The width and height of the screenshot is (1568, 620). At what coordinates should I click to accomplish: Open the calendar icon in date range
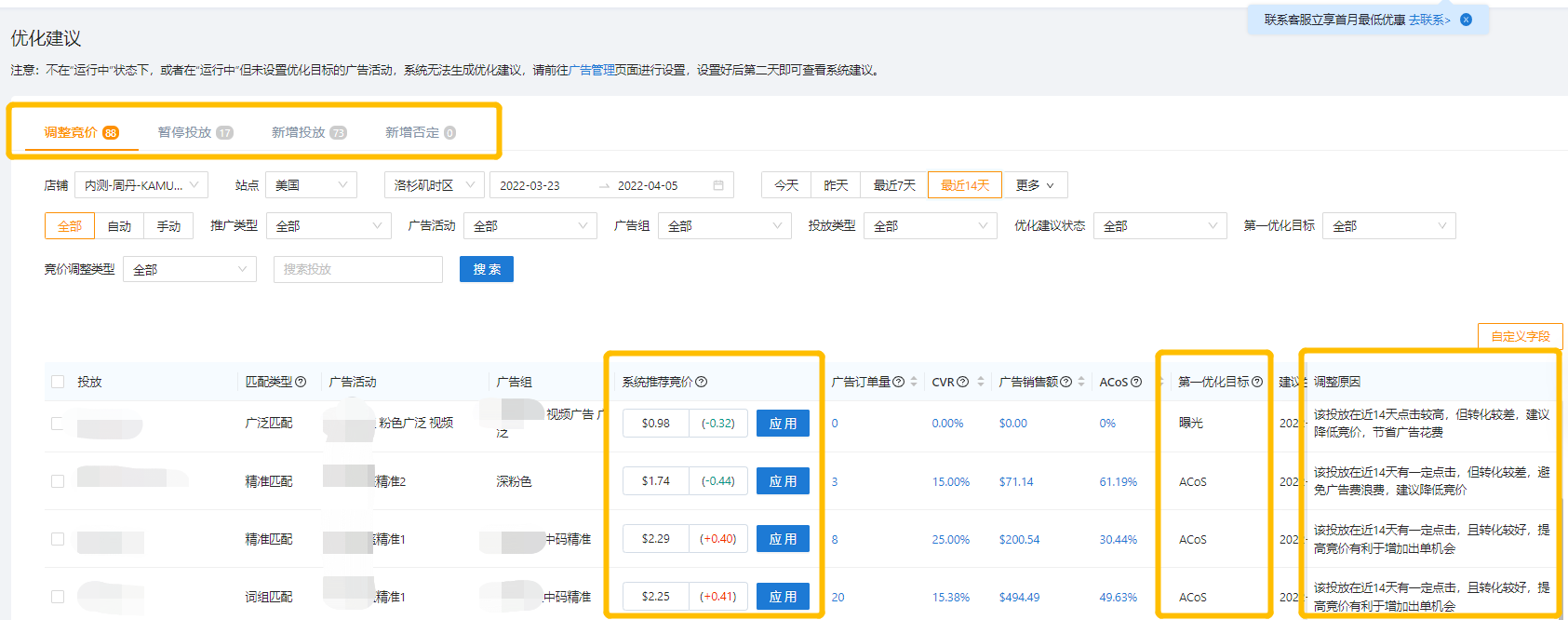coord(718,185)
